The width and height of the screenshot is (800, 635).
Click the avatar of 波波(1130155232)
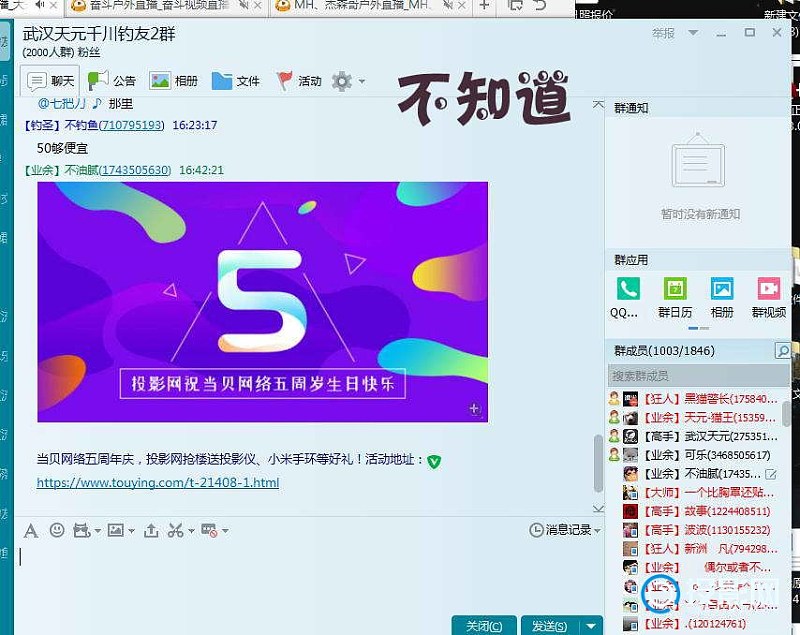pyautogui.click(x=631, y=530)
